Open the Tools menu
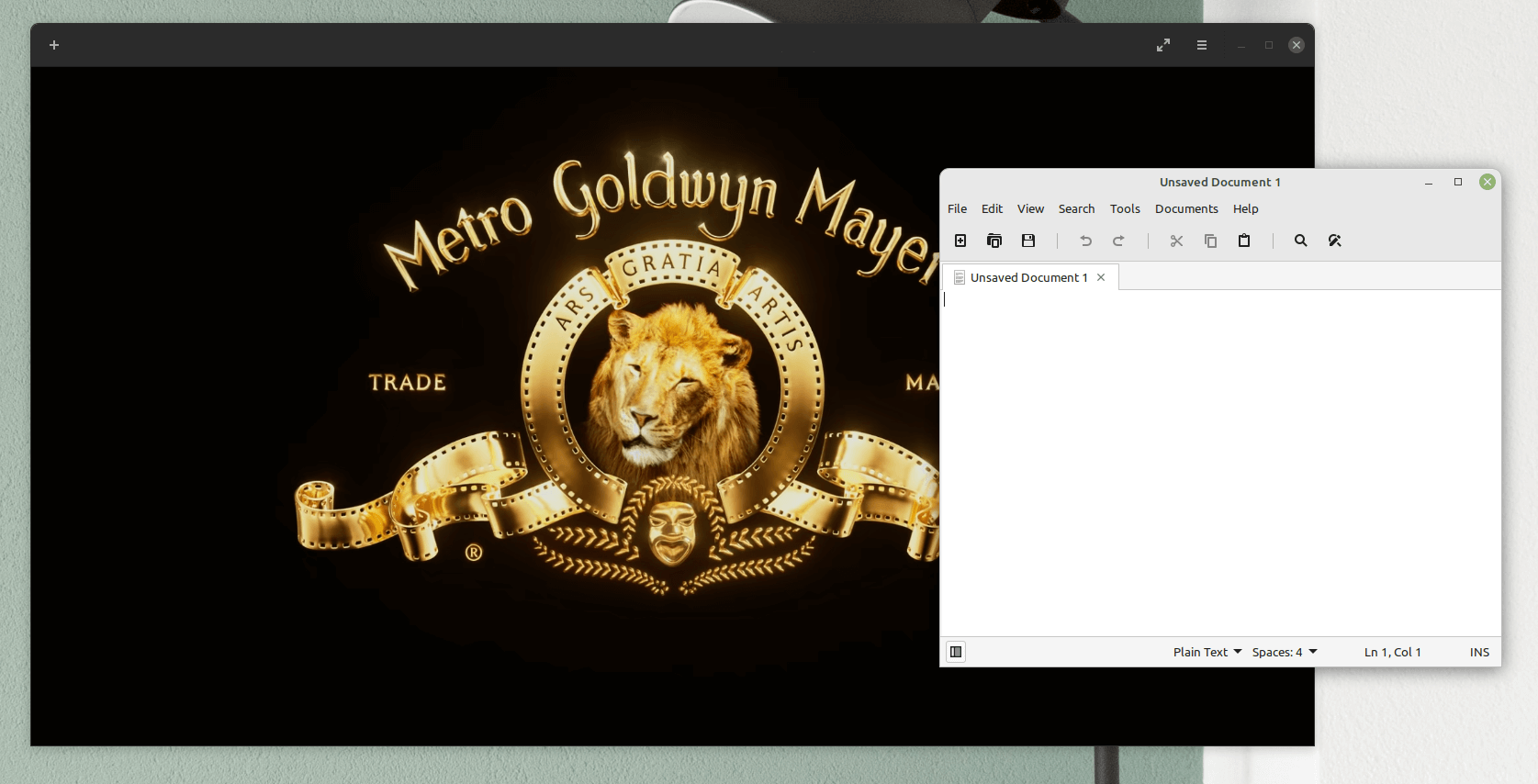Viewport: 1538px width, 784px height. tap(1125, 209)
